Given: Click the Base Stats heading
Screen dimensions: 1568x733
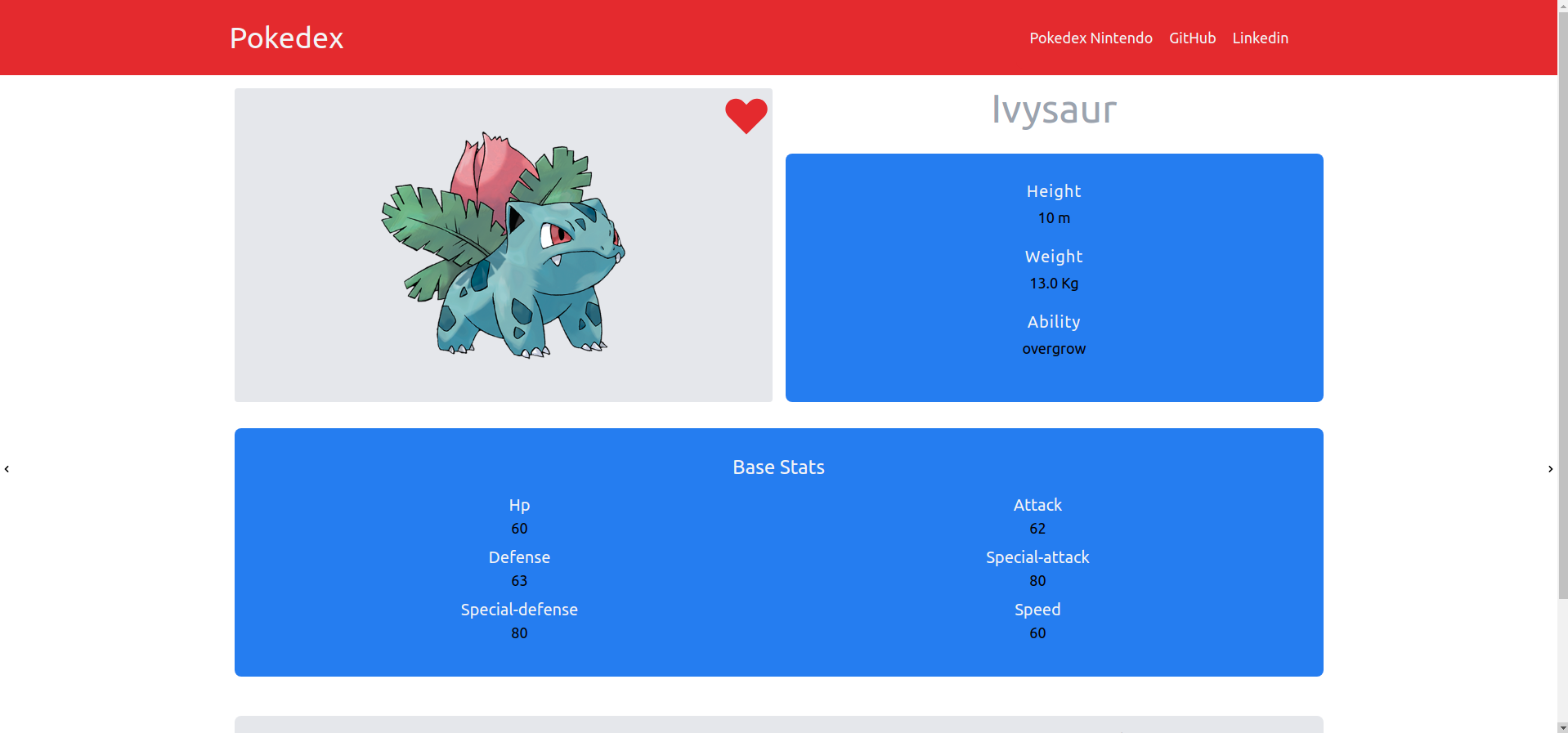Looking at the screenshot, I should pyautogui.click(x=778, y=467).
